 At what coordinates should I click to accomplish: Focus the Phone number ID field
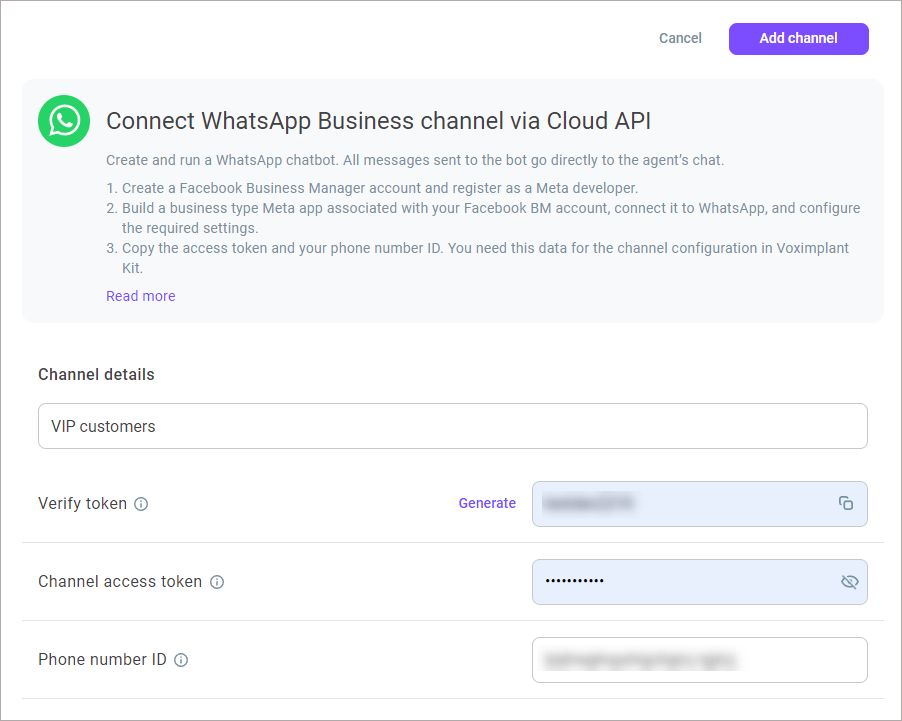(700, 660)
